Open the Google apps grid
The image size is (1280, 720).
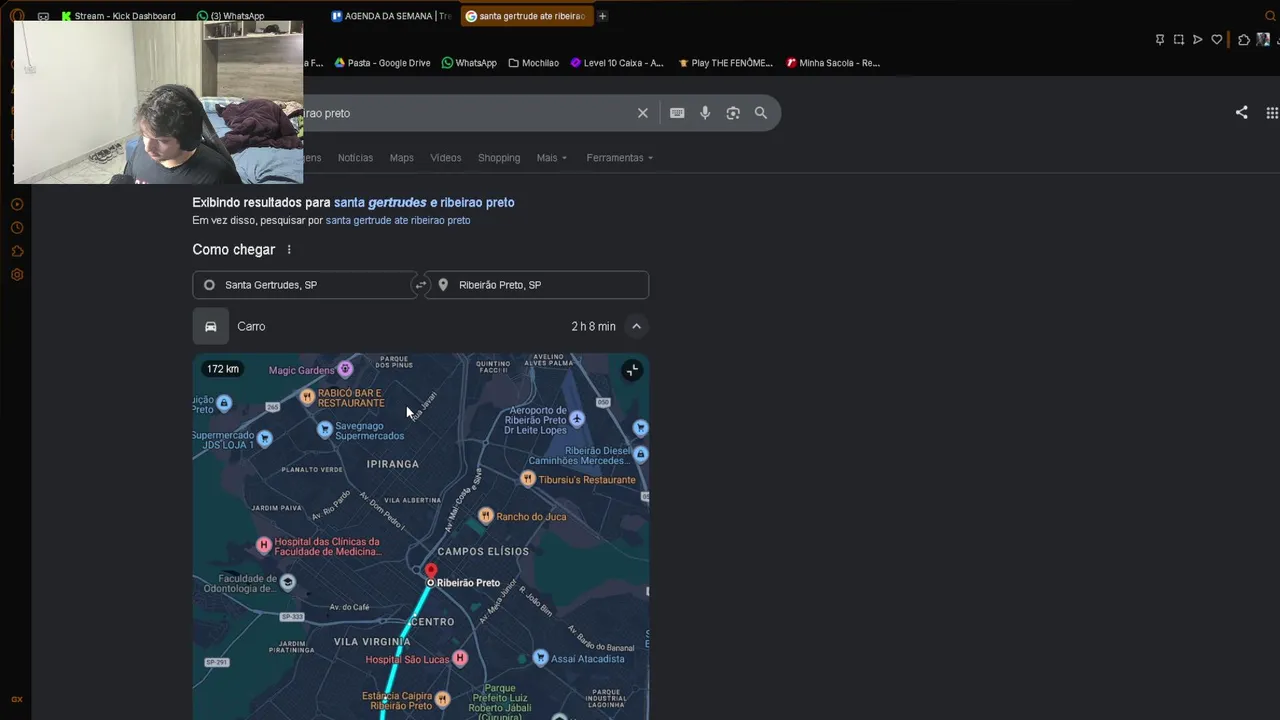click(x=1272, y=113)
